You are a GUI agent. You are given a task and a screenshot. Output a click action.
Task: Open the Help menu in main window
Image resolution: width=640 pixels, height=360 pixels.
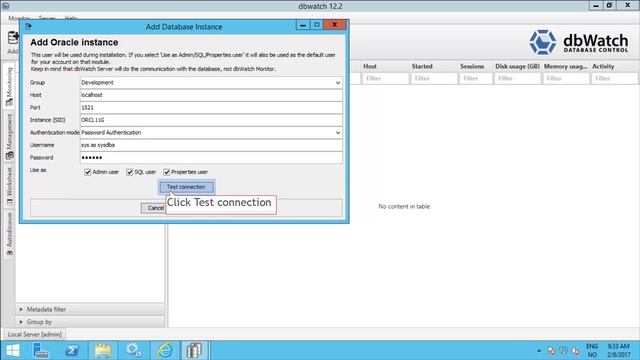71,18
